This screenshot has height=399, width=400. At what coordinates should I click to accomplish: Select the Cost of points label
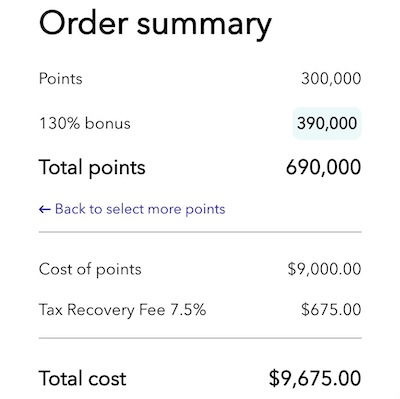[x=90, y=269]
